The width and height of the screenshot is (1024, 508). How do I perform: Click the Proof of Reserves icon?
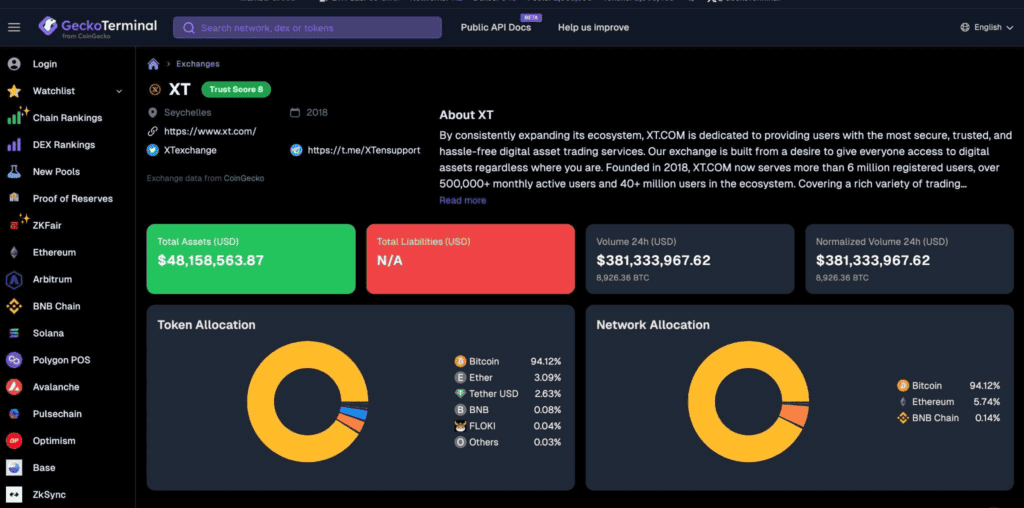pyautogui.click(x=14, y=198)
